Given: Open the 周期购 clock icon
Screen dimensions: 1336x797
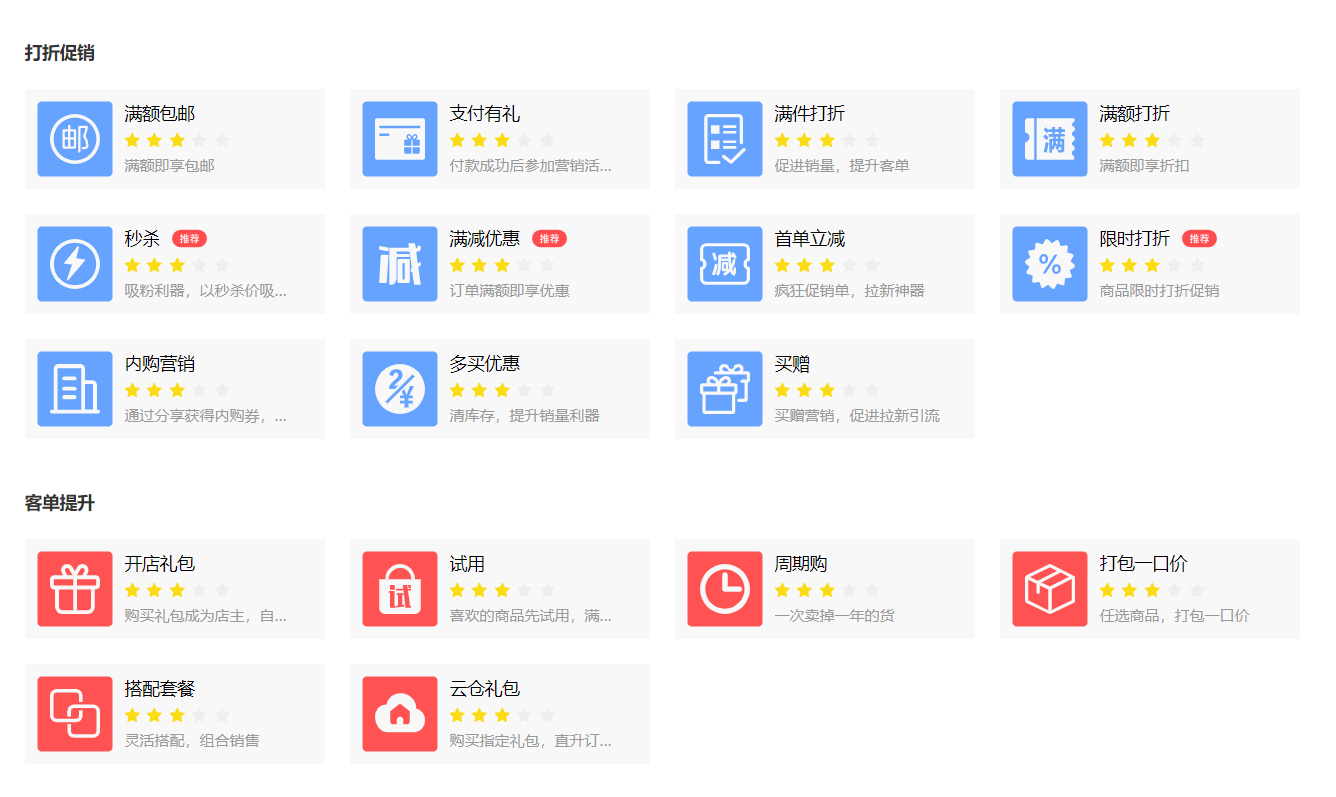Looking at the screenshot, I should (725, 589).
